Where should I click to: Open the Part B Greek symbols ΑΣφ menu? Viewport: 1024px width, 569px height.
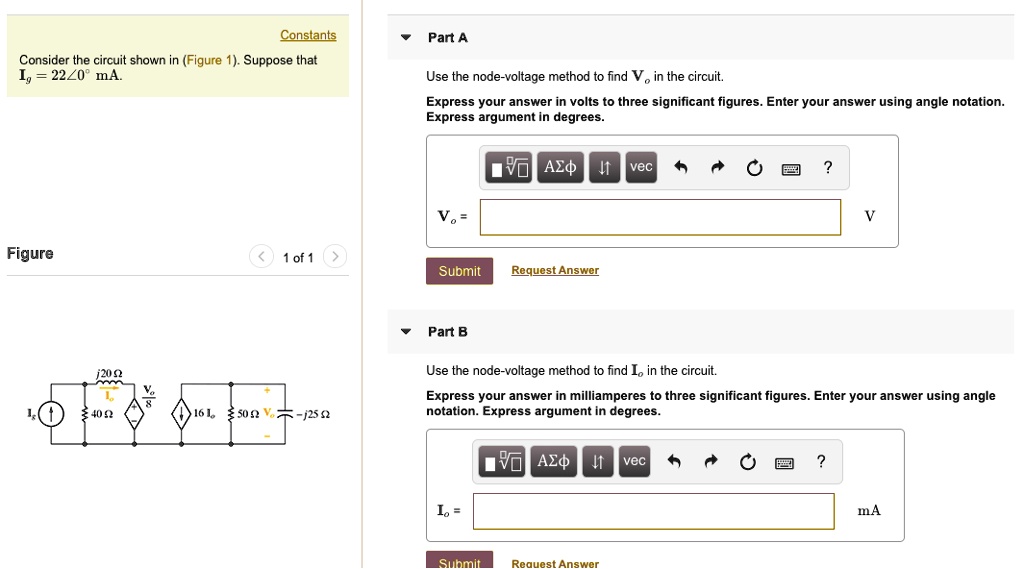[554, 461]
